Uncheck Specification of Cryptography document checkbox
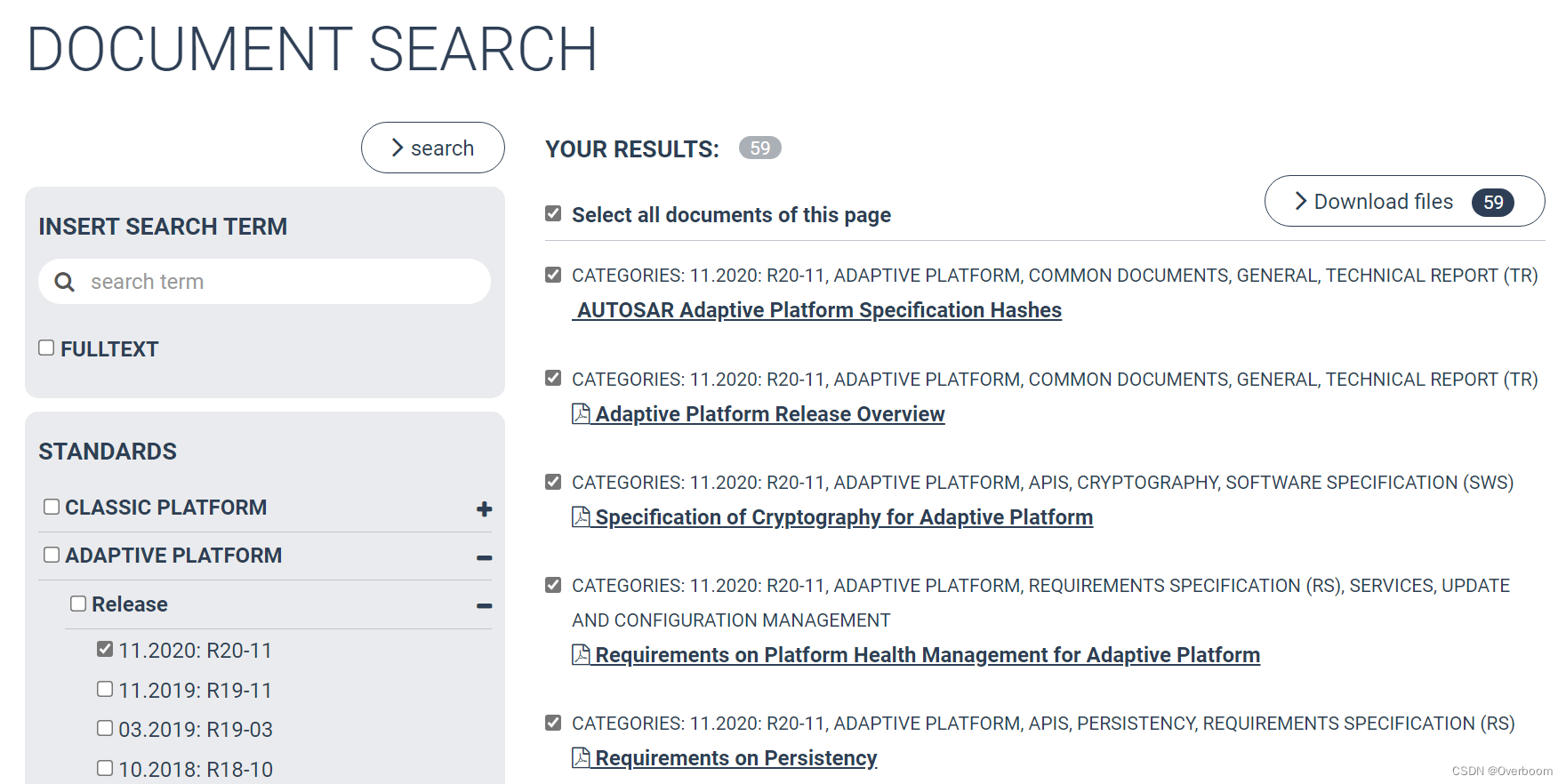1566x784 pixels. pos(553,482)
